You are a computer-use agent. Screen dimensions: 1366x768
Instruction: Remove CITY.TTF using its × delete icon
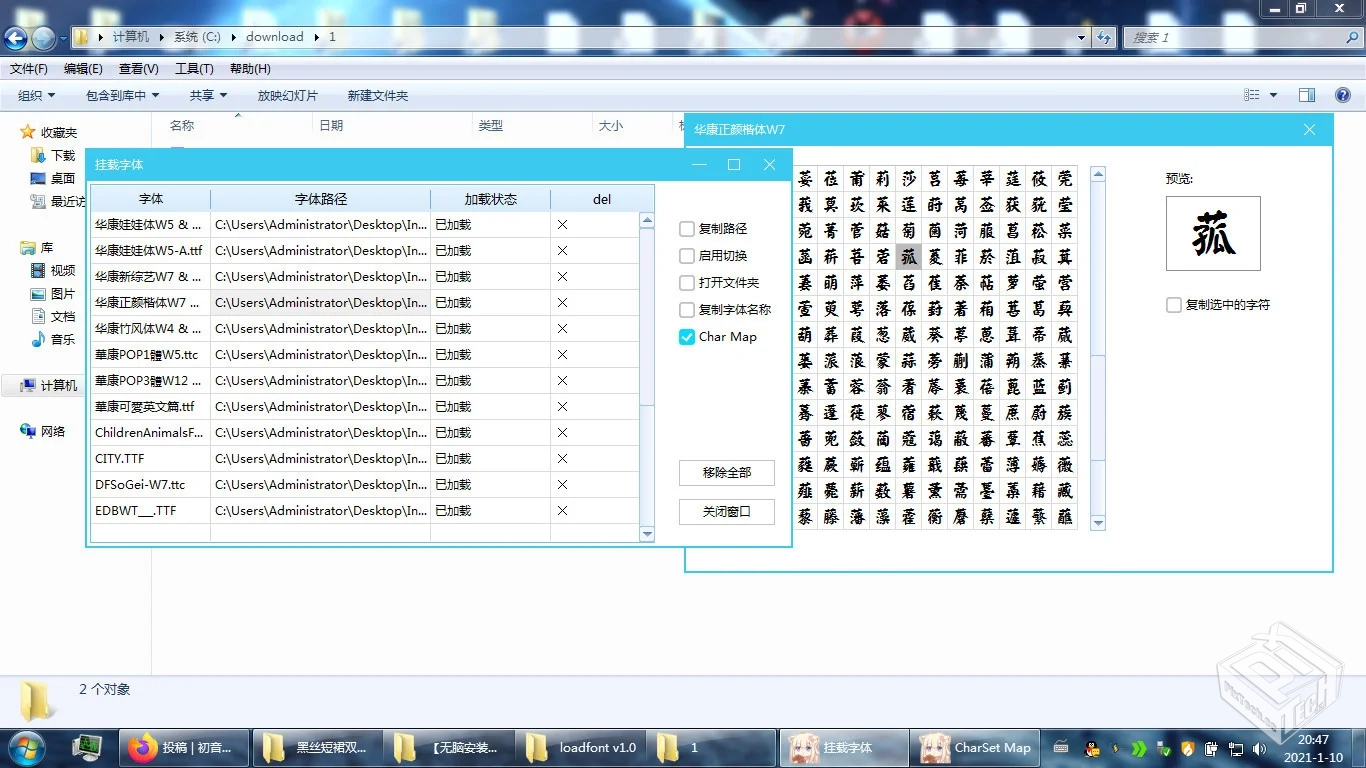click(561, 458)
